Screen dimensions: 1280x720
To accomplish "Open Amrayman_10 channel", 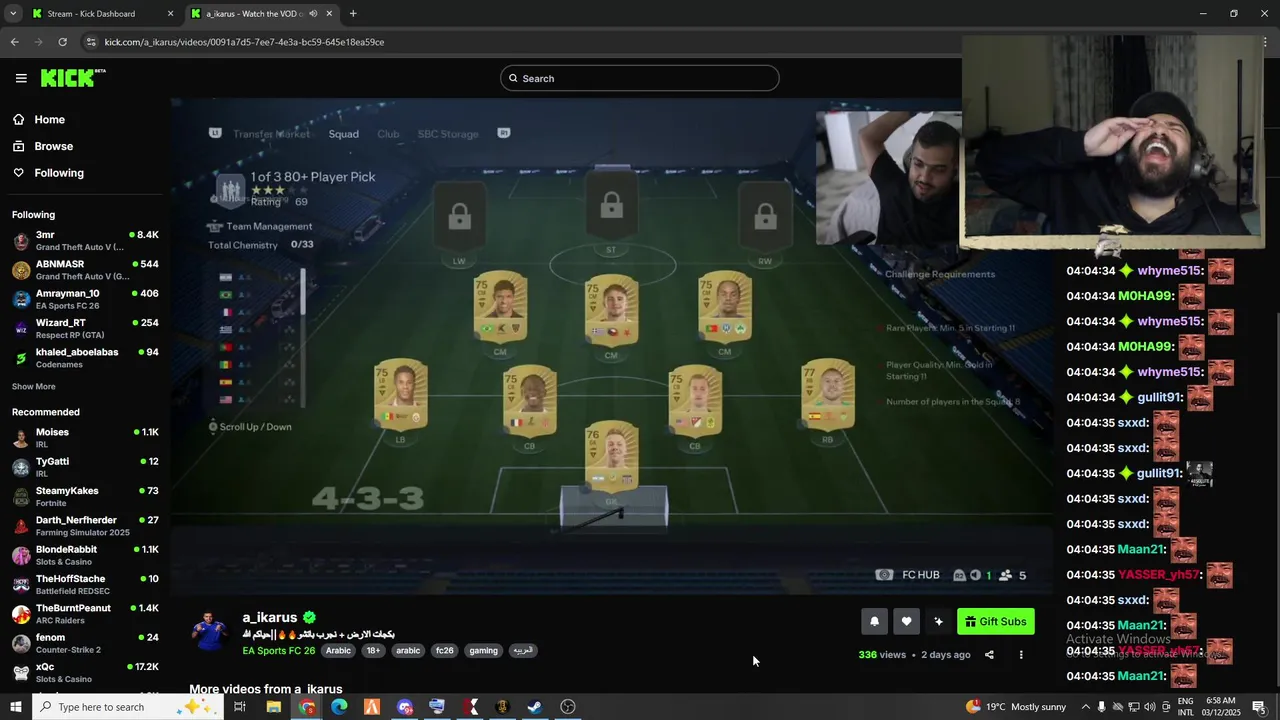I will (x=84, y=299).
